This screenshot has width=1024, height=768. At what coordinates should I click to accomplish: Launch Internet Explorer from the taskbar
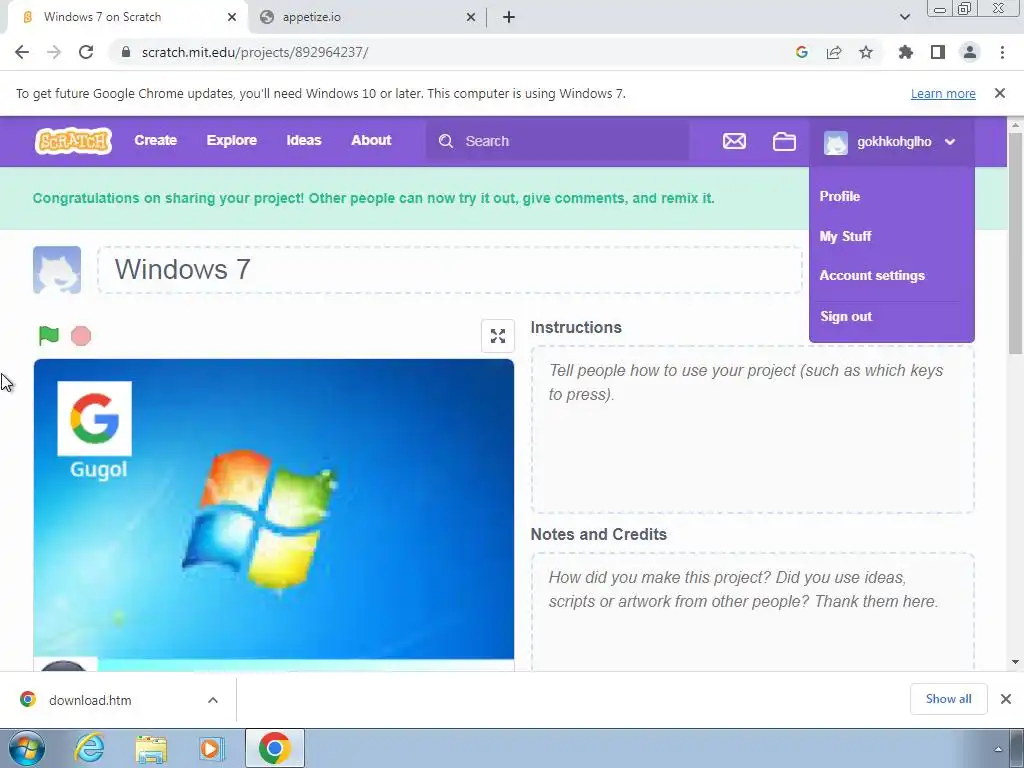pos(89,748)
